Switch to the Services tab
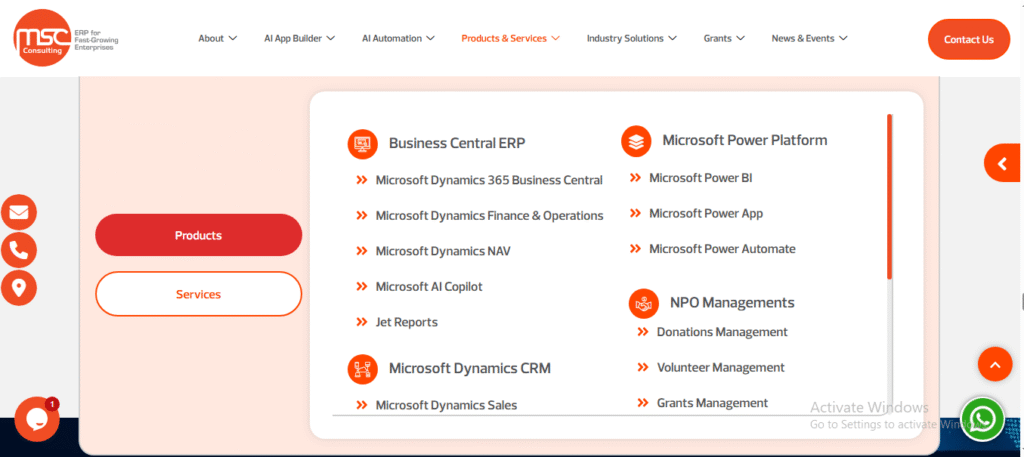 pos(198,294)
